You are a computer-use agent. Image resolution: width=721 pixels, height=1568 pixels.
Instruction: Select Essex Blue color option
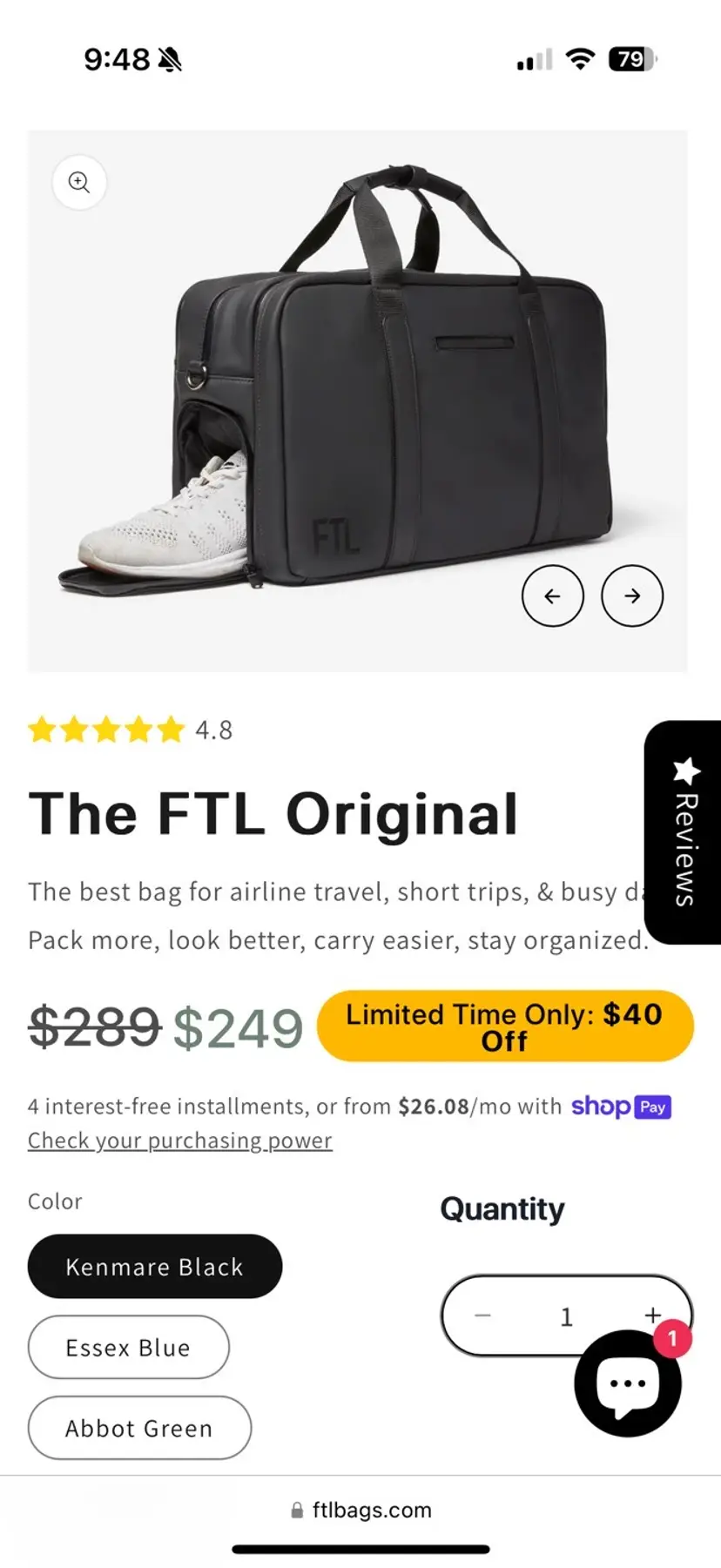[x=129, y=1347]
